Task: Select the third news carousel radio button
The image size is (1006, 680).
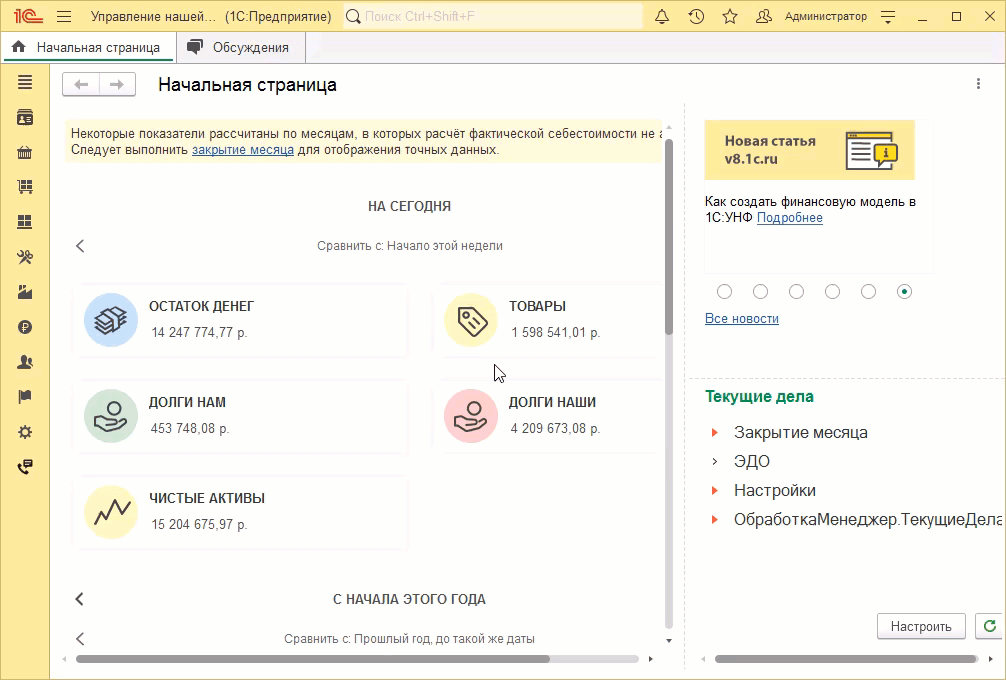Action: pos(797,292)
